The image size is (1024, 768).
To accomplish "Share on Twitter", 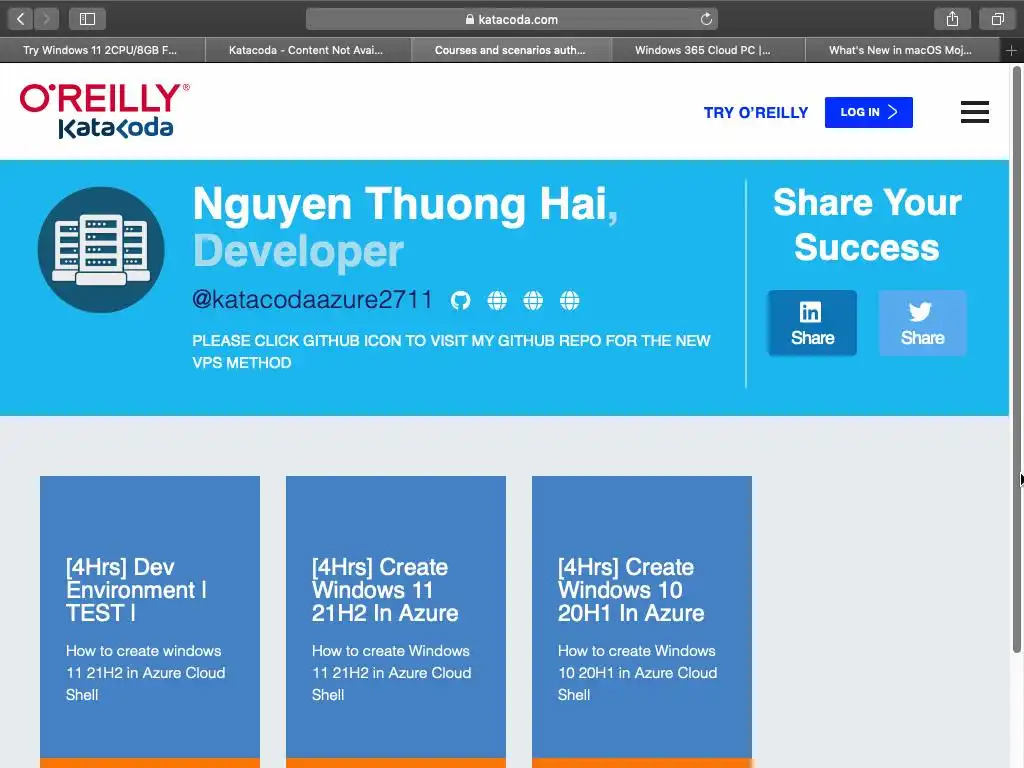I will coord(922,323).
